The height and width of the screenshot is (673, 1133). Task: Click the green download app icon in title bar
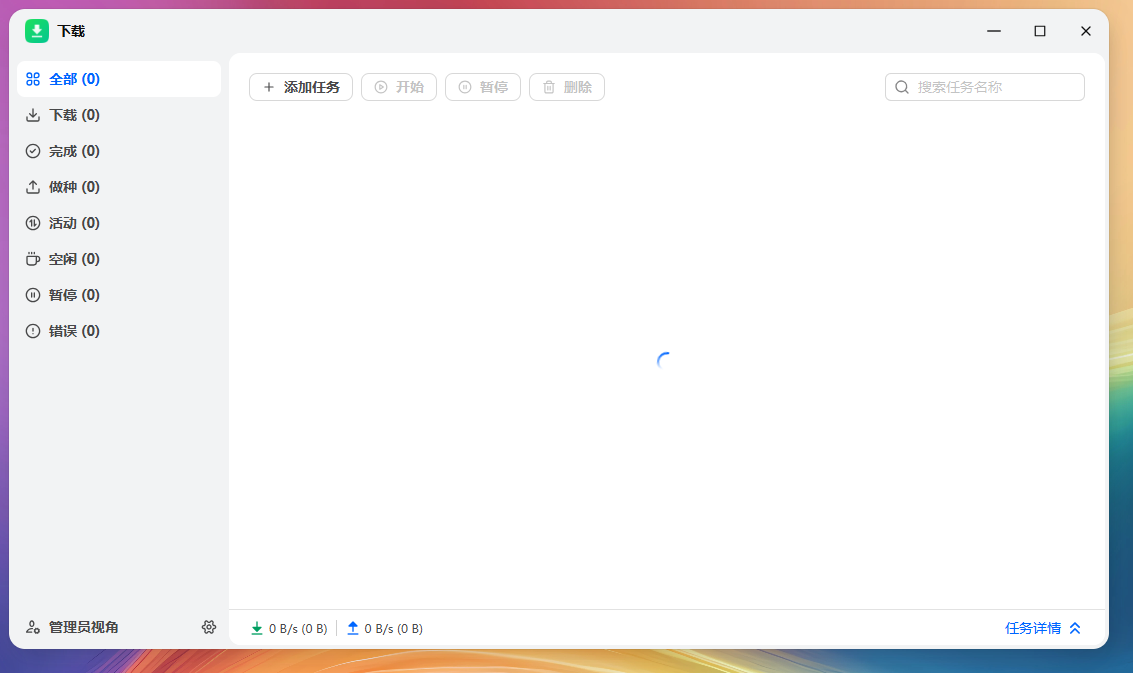tap(37, 31)
